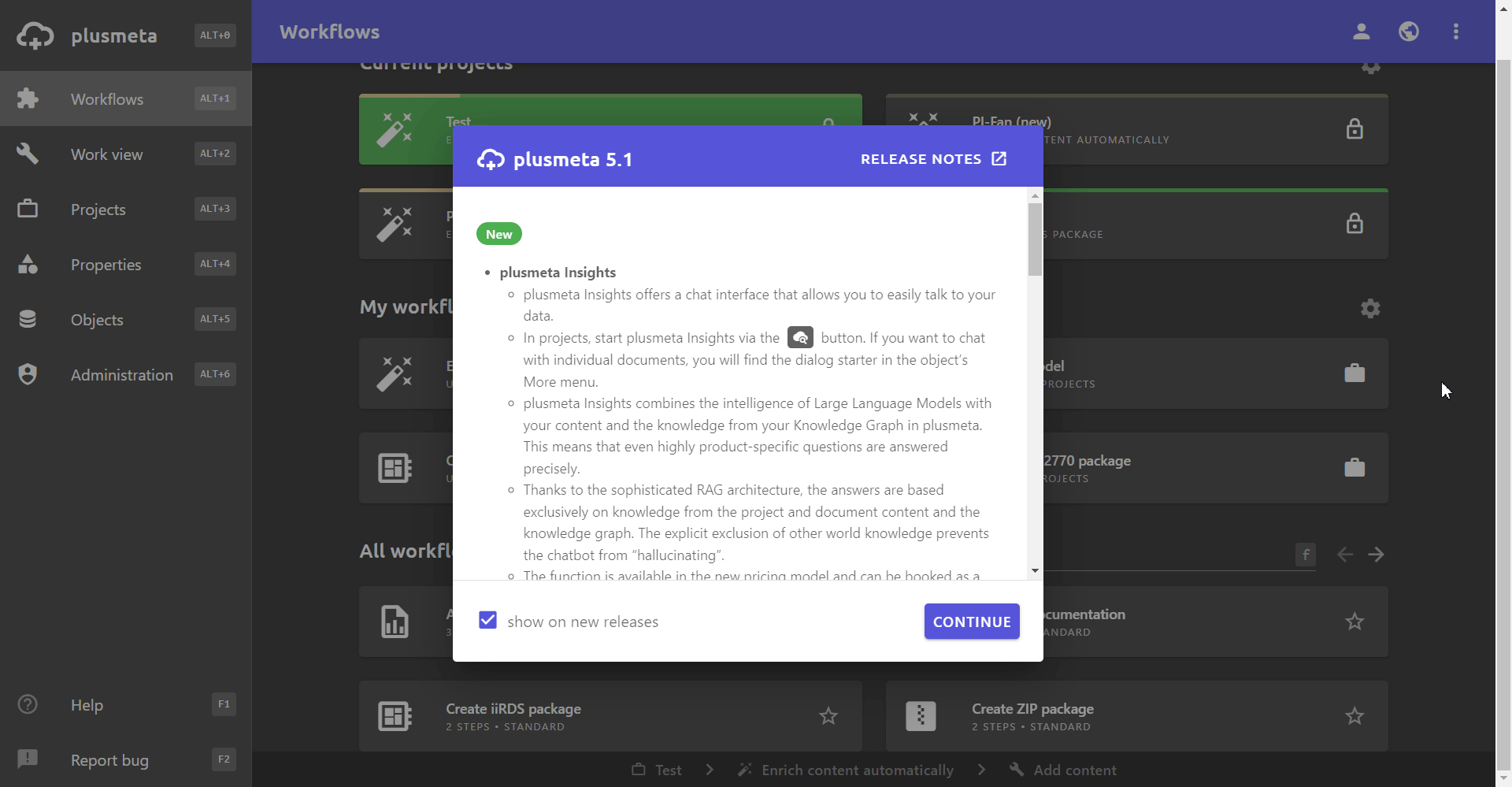The height and width of the screenshot is (787, 1512).
Task: Go to previous page of All workflows
Action: 1345,555
